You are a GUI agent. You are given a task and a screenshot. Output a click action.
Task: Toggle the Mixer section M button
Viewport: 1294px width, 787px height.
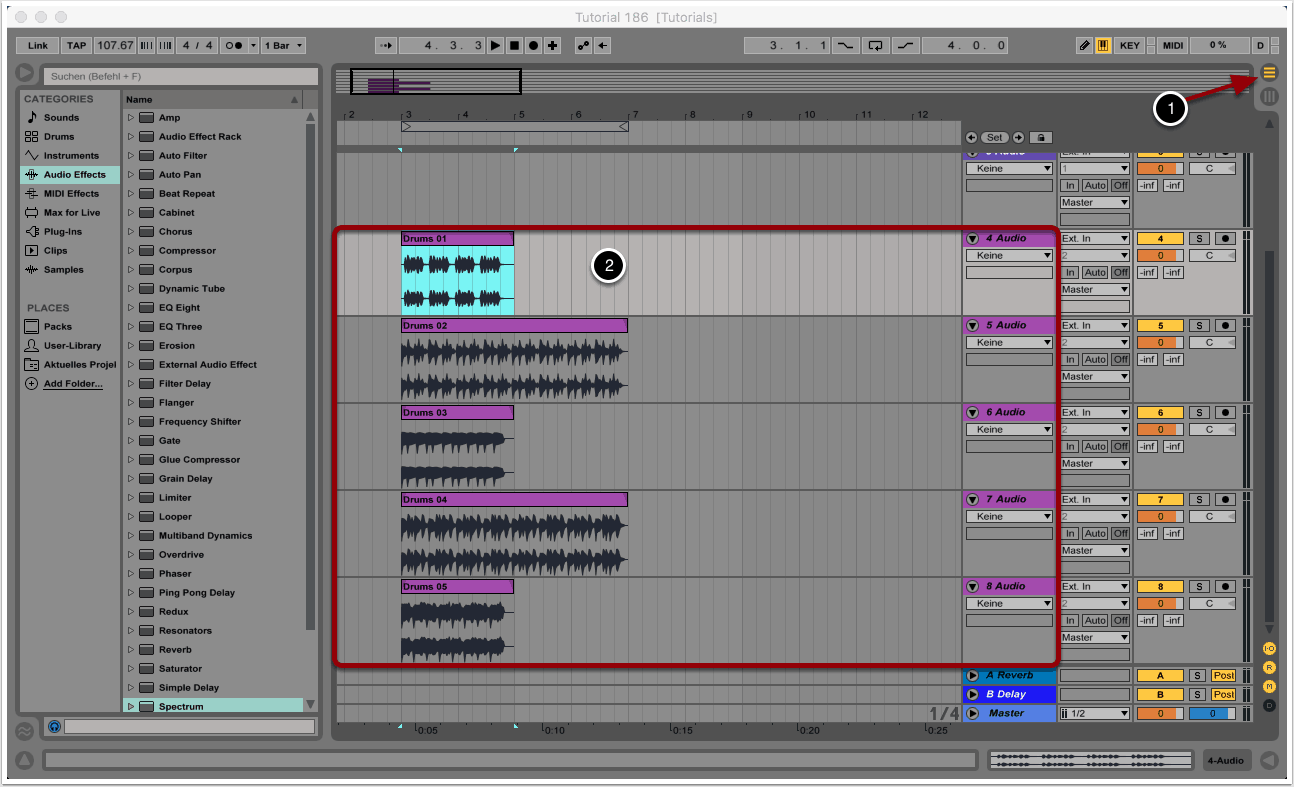pyautogui.click(x=1270, y=686)
